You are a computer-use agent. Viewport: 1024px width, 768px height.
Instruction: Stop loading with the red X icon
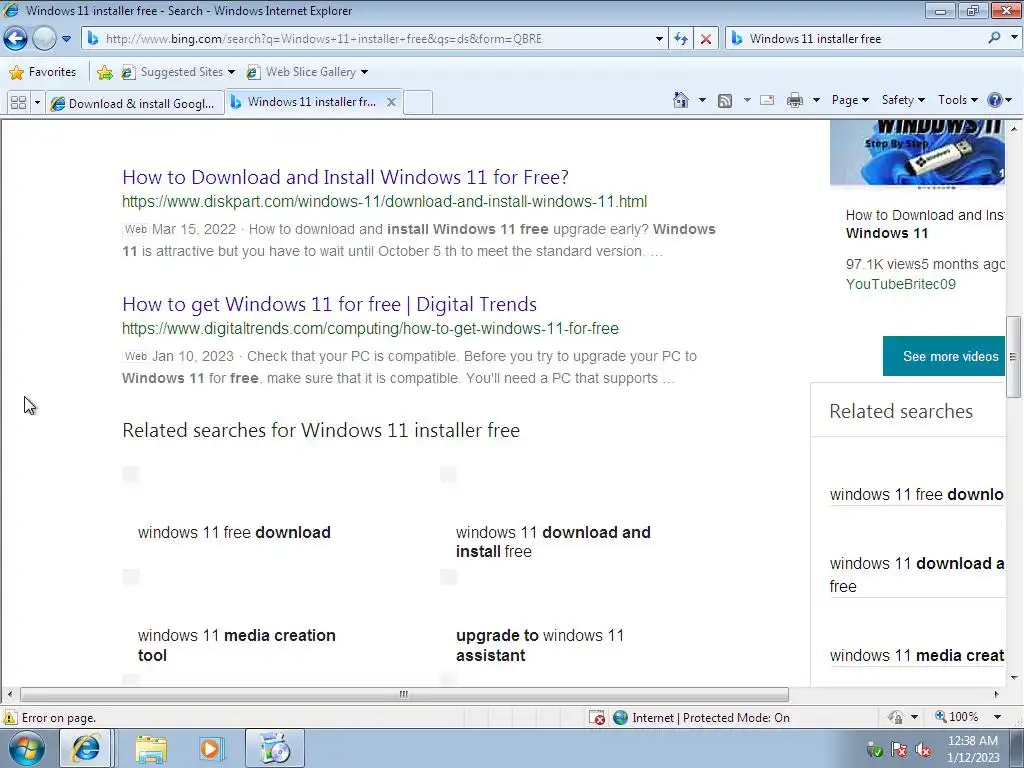706,39
